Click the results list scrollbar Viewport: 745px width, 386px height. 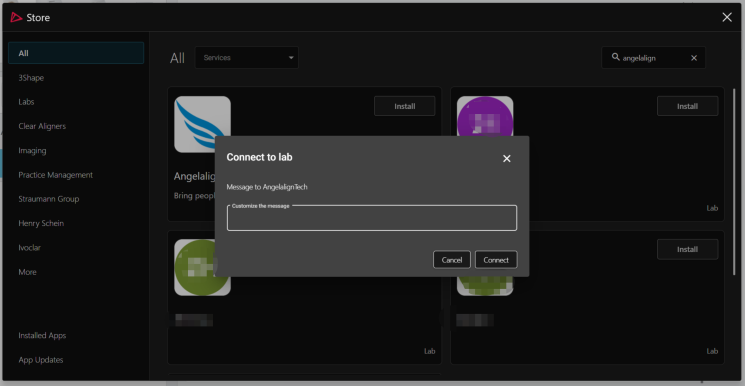pos(735,181)
